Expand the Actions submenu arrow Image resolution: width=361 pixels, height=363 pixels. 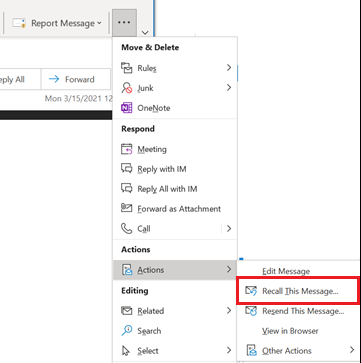point(229,269)
